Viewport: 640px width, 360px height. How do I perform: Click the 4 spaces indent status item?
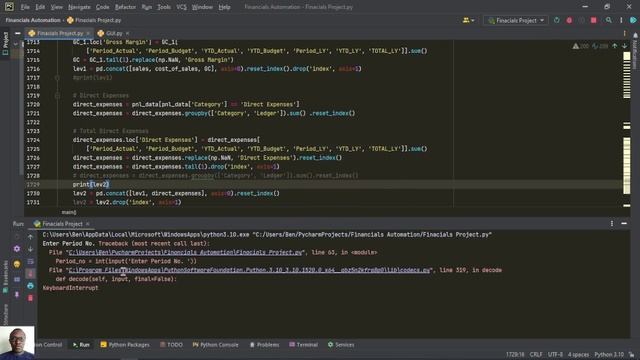pyautogui.click(x=578, y=355)
